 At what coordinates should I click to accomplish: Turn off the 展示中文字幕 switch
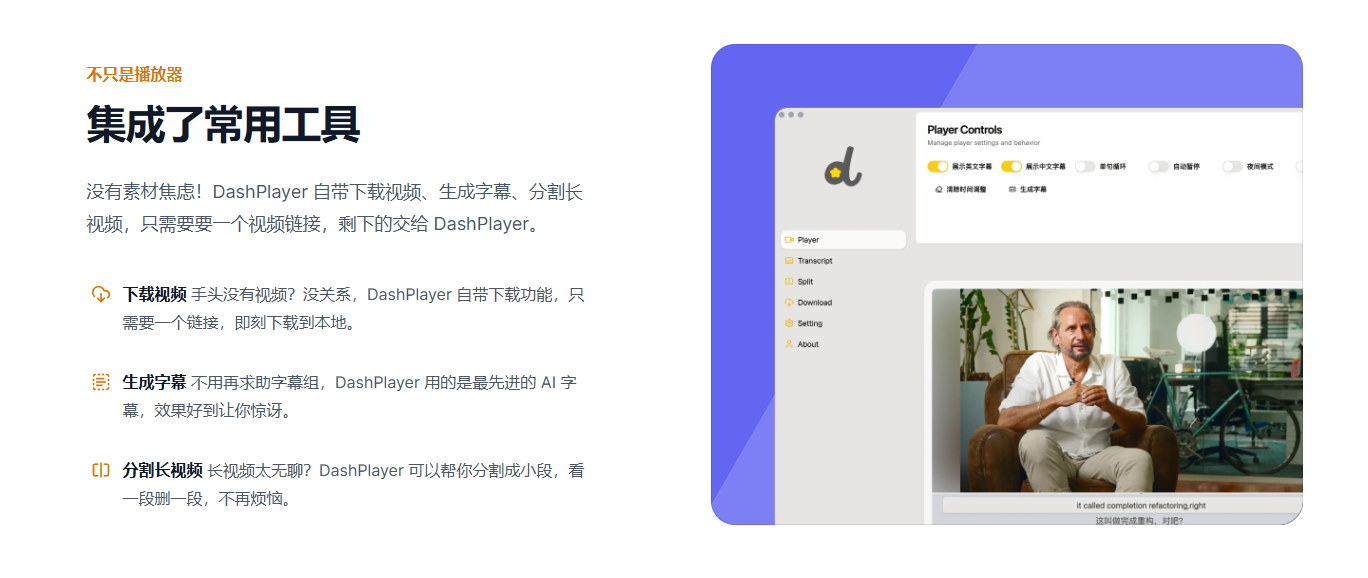tap(1011, 167)
